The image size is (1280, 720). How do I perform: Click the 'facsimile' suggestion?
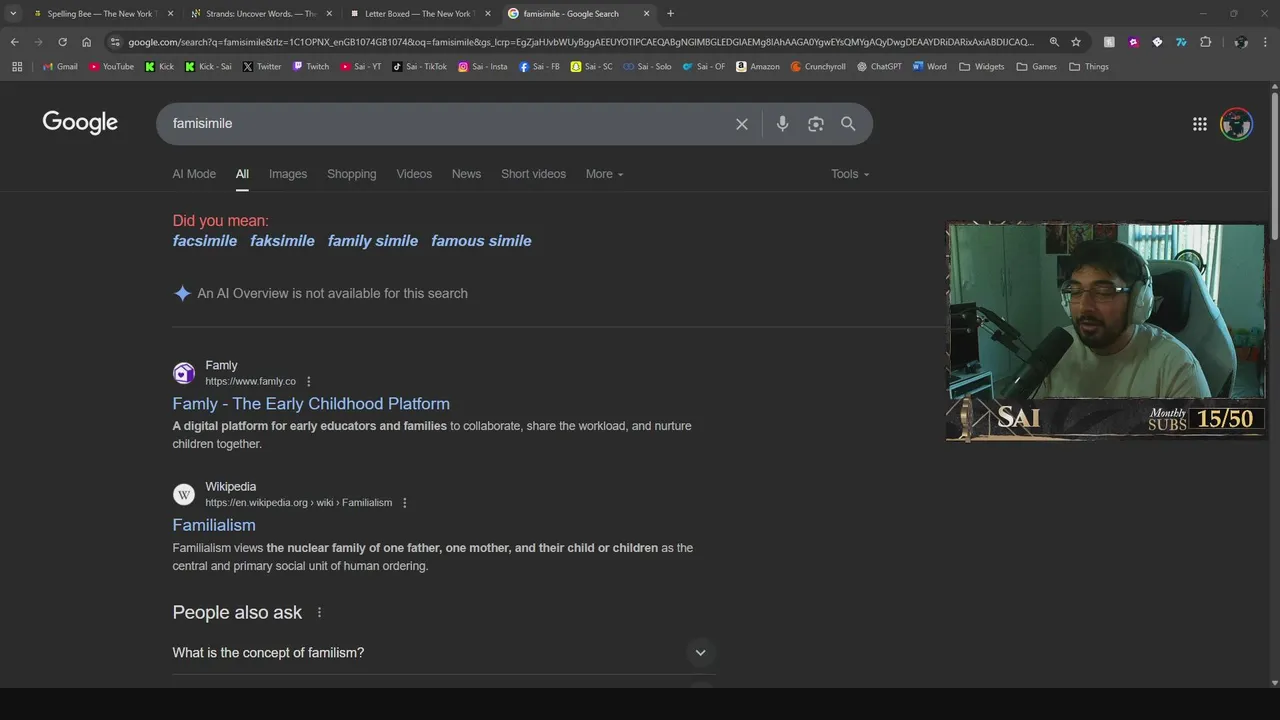pyautogui.click(x=205, y=241)
